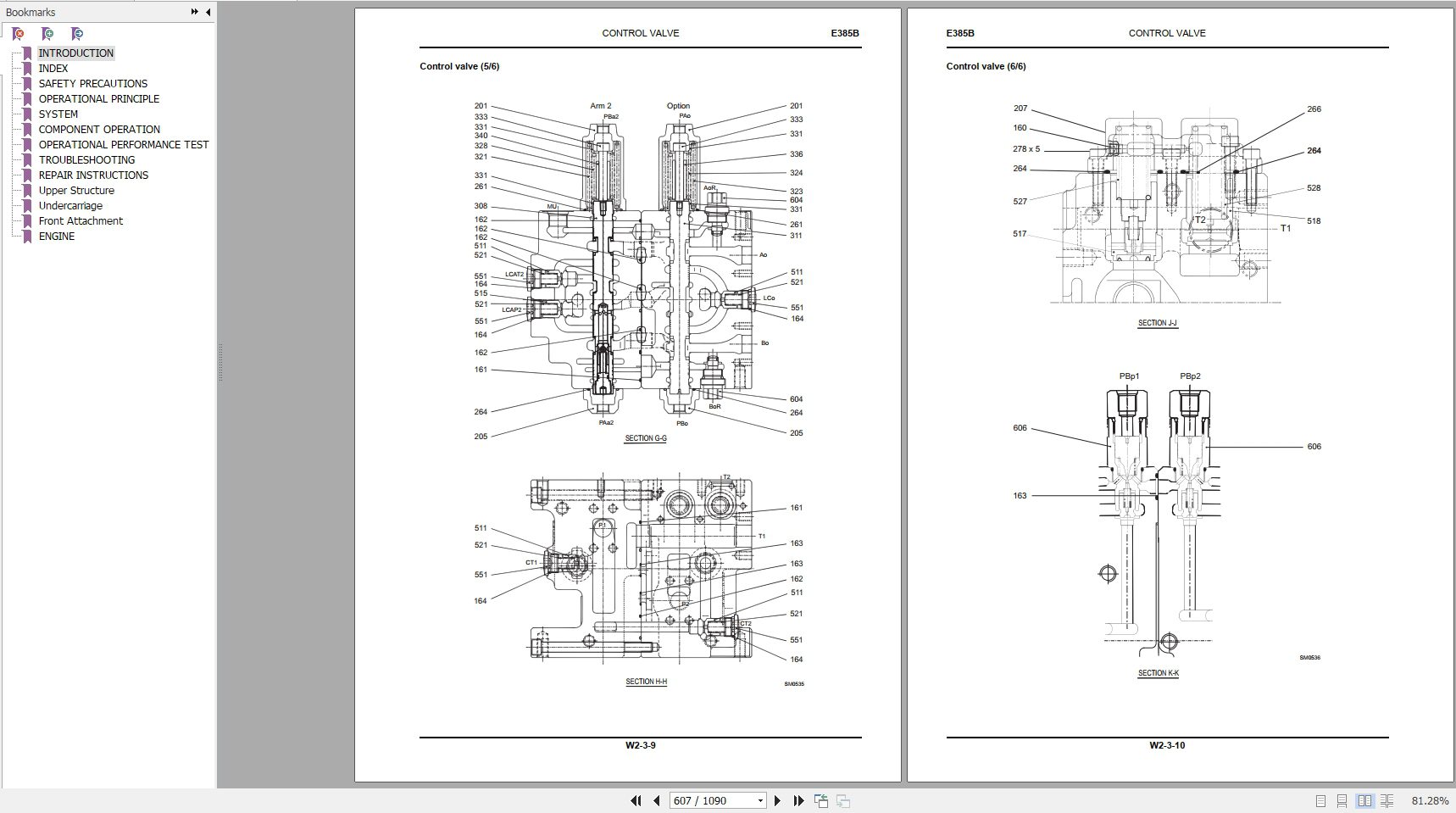The width and height of the screenshot is (1456, 813).
Task: Switch to single page view mode
Action: coord(1319,800)
